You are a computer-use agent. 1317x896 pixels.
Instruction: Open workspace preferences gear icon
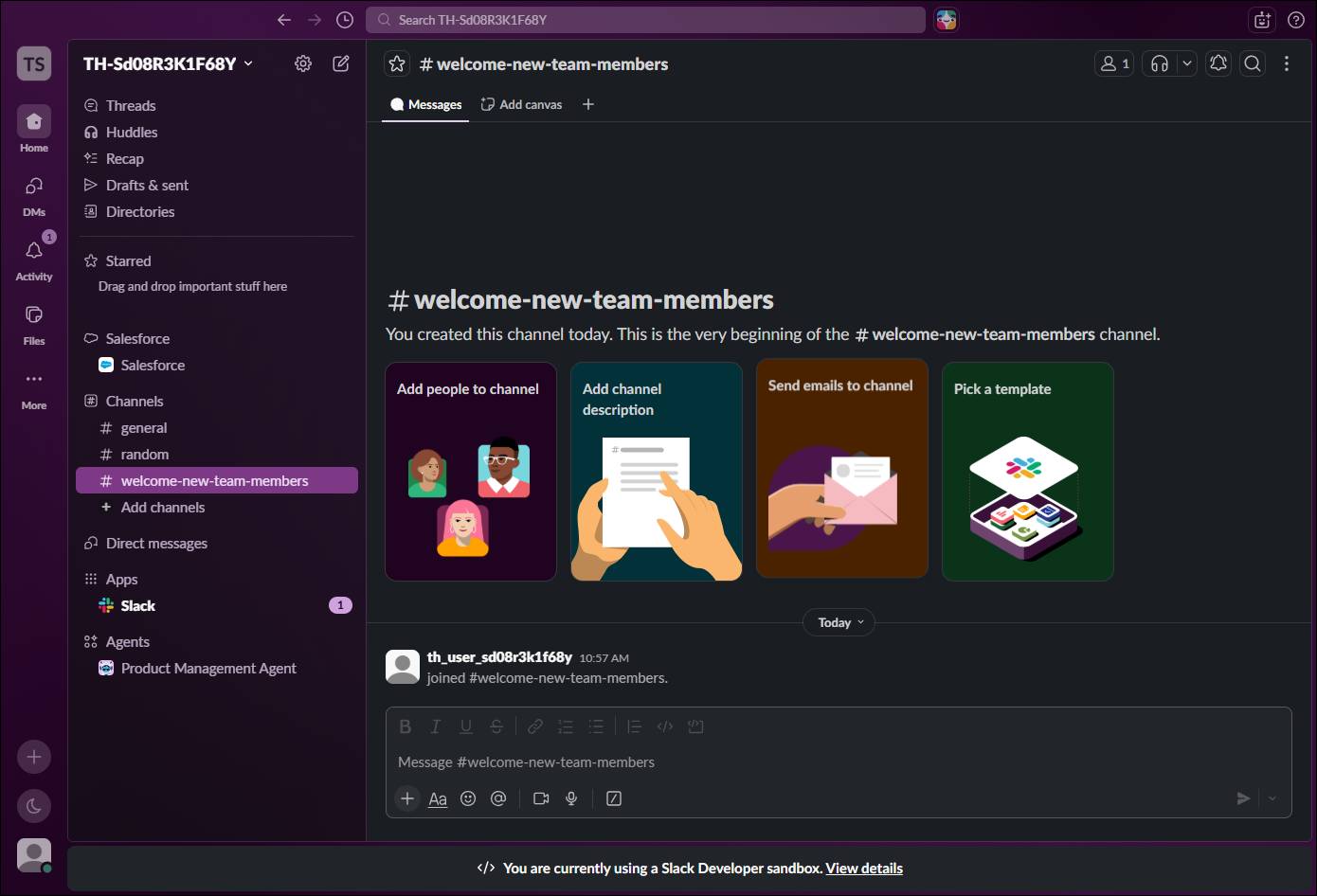[x=303, y=63]
